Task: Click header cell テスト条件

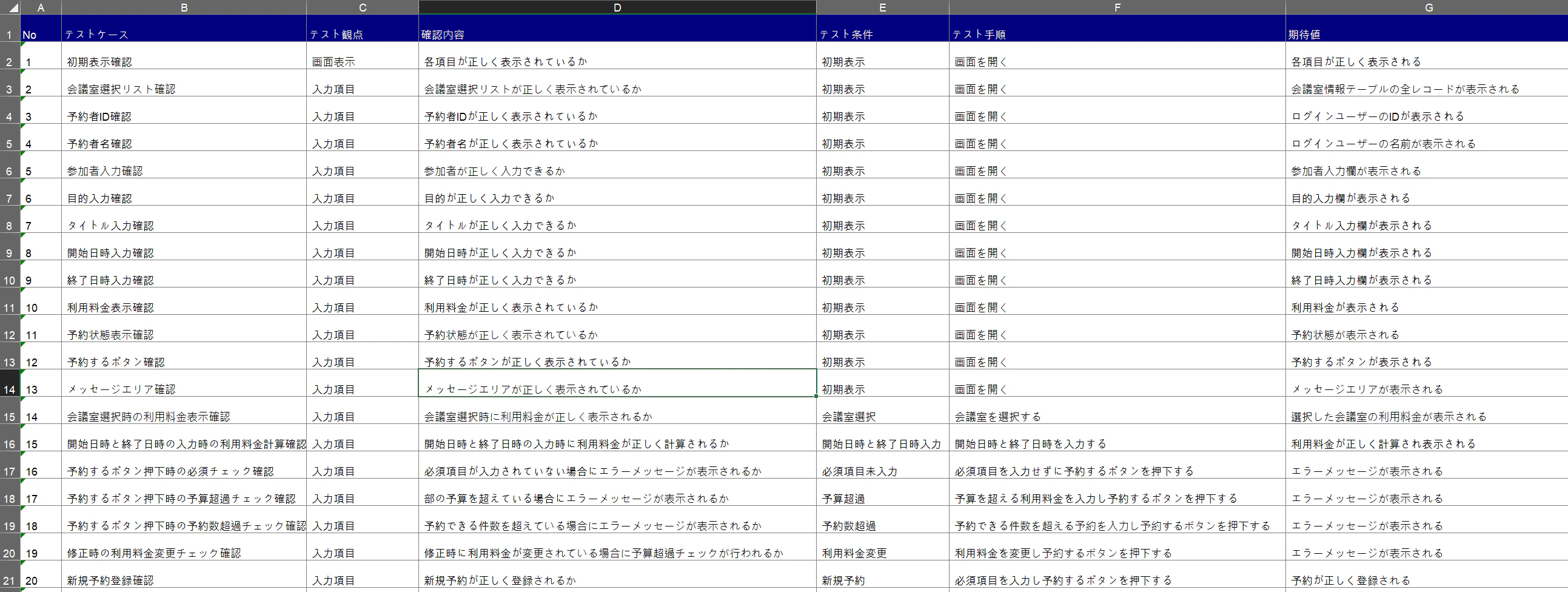Action: click(883, 28)
